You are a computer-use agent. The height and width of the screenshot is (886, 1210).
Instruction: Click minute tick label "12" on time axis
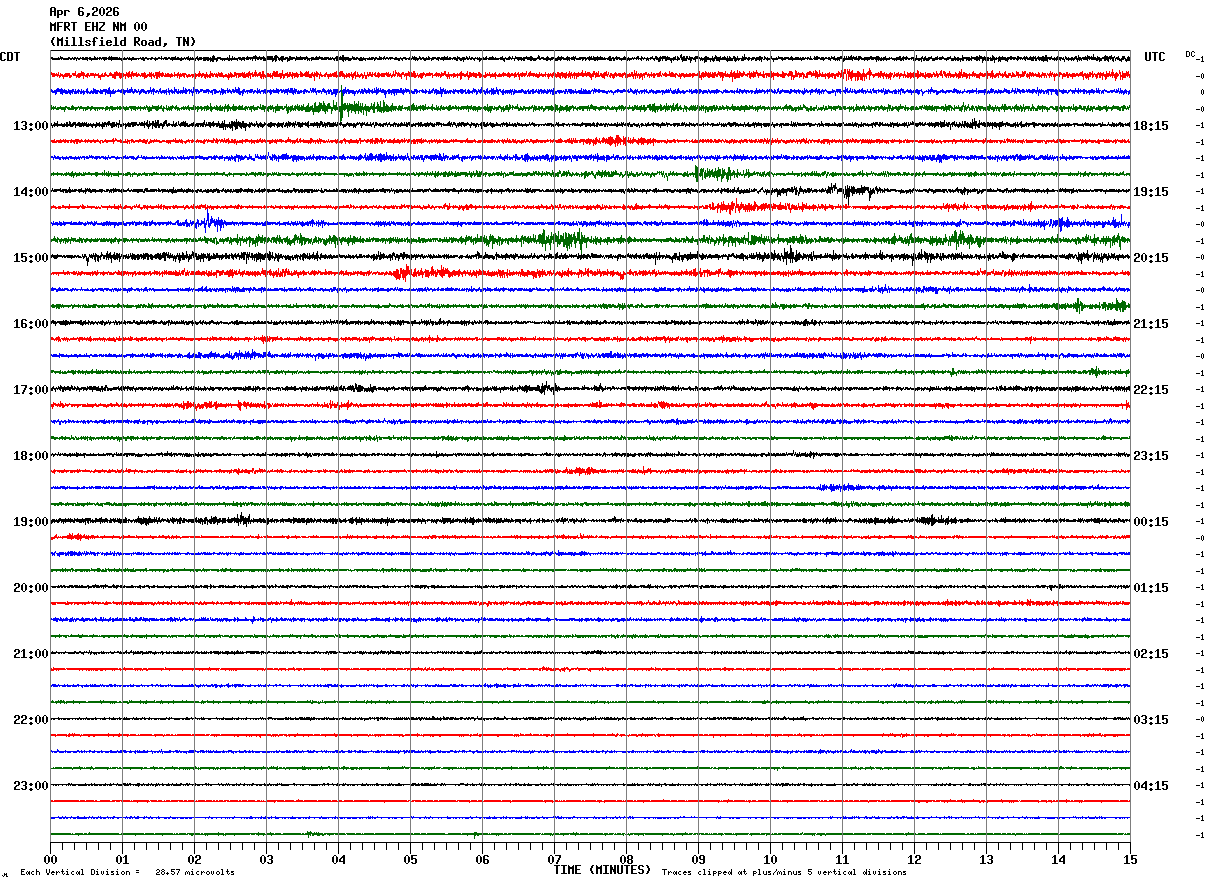click(914, 859)
